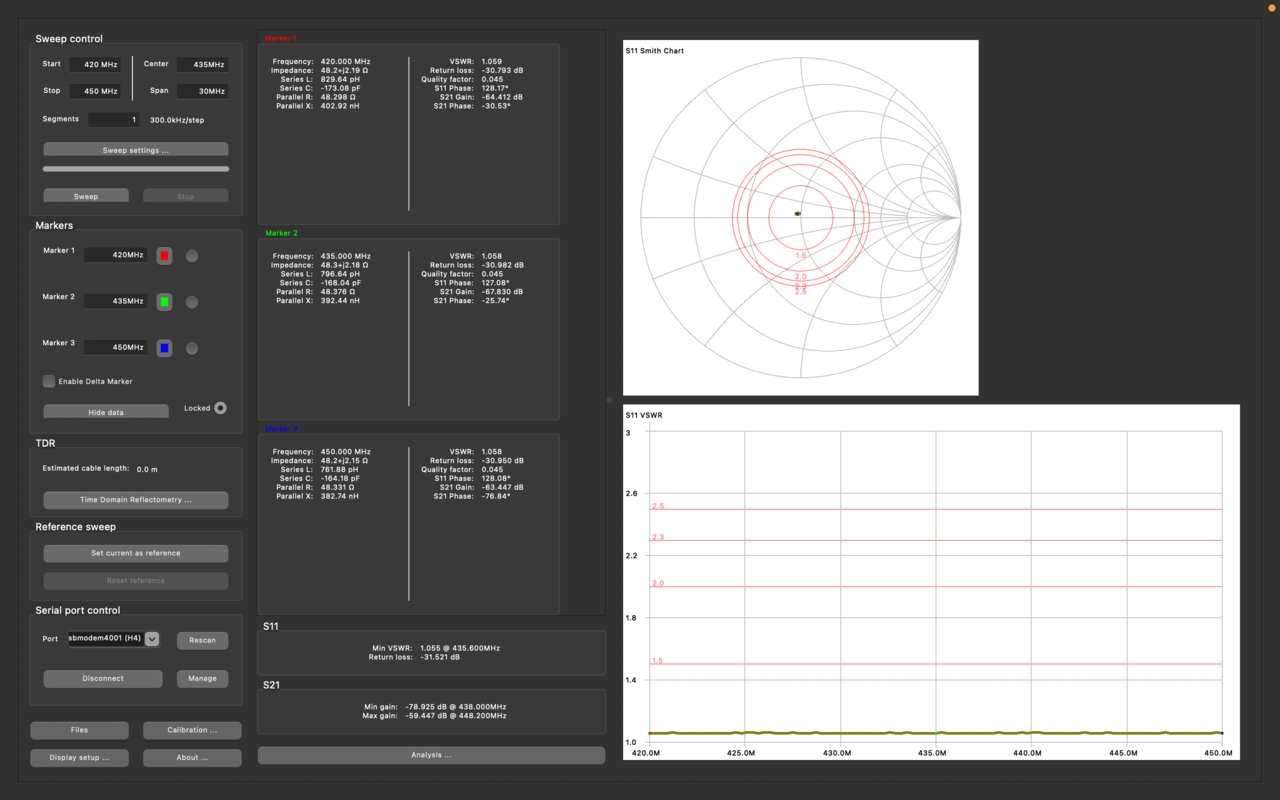Click the sweep progress bar
The width and height of the screenshot is (1280, 800).
tap(136, 169)
